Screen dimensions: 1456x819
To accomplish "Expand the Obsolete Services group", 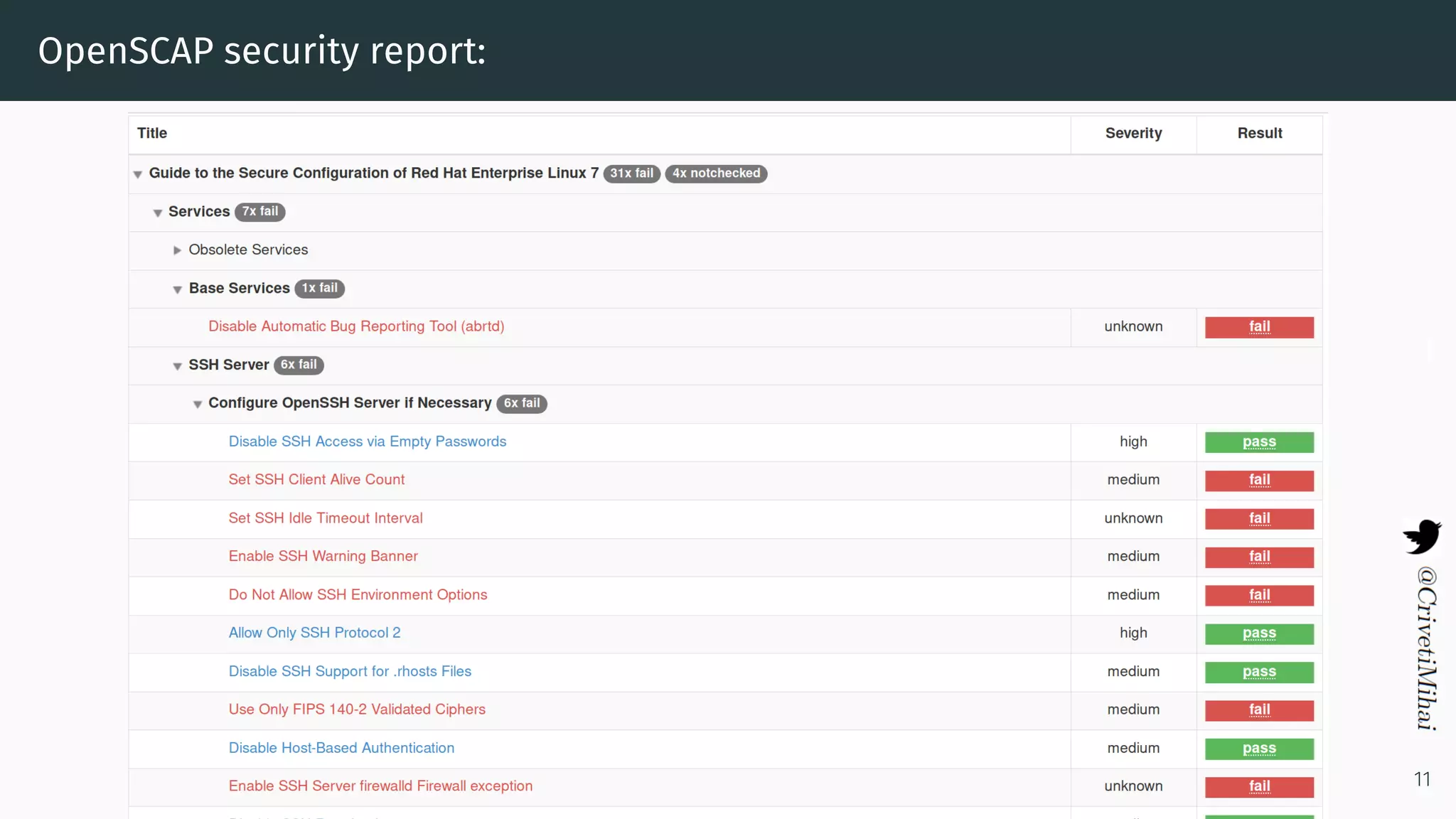I will 178,250.
